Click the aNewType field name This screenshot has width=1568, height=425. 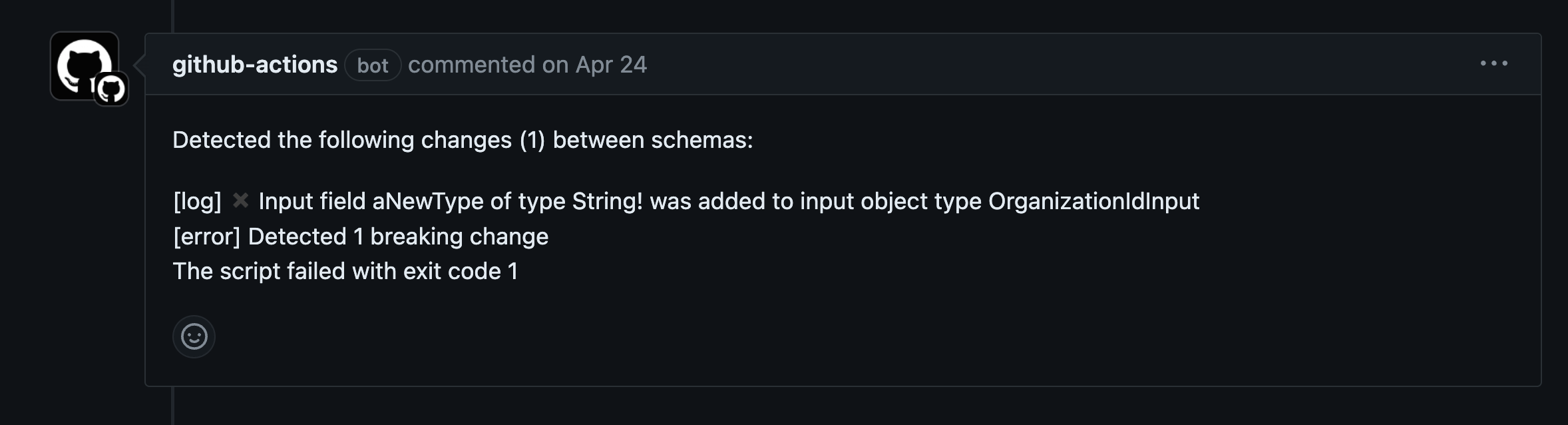[x=428, y=201]
